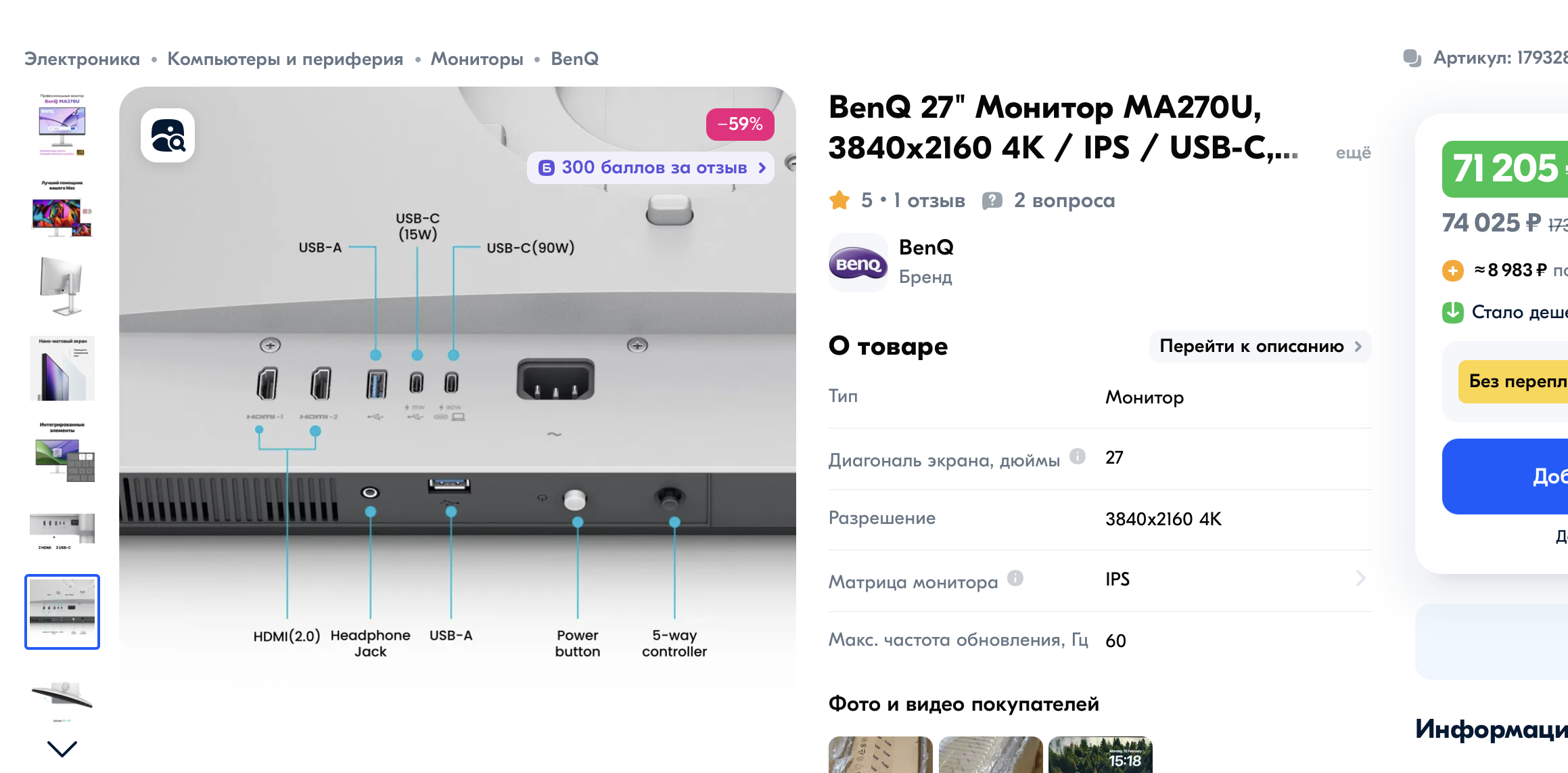Open the 'BenQ' breadcrumb link
The height and width of the screenshot is (773, 1568).
click(575, 59)
